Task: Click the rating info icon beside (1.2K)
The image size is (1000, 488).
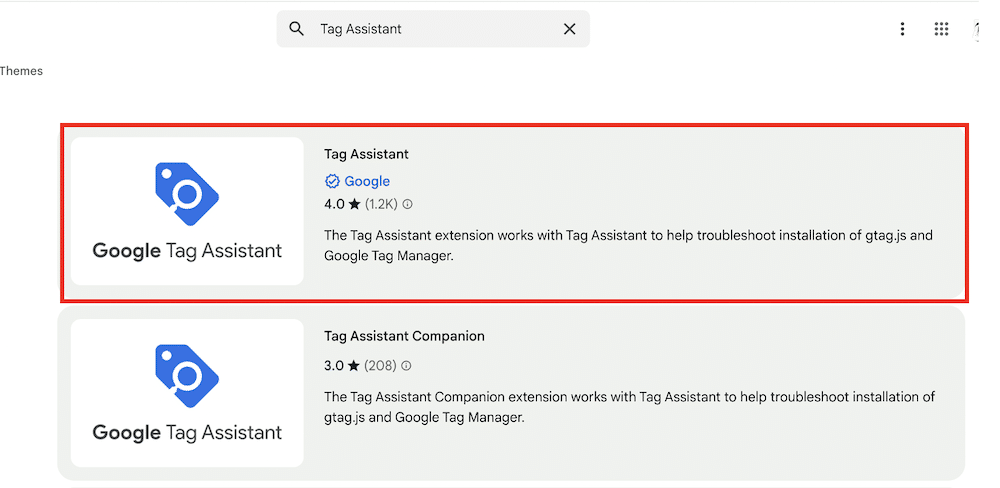Action: [408, 204]
